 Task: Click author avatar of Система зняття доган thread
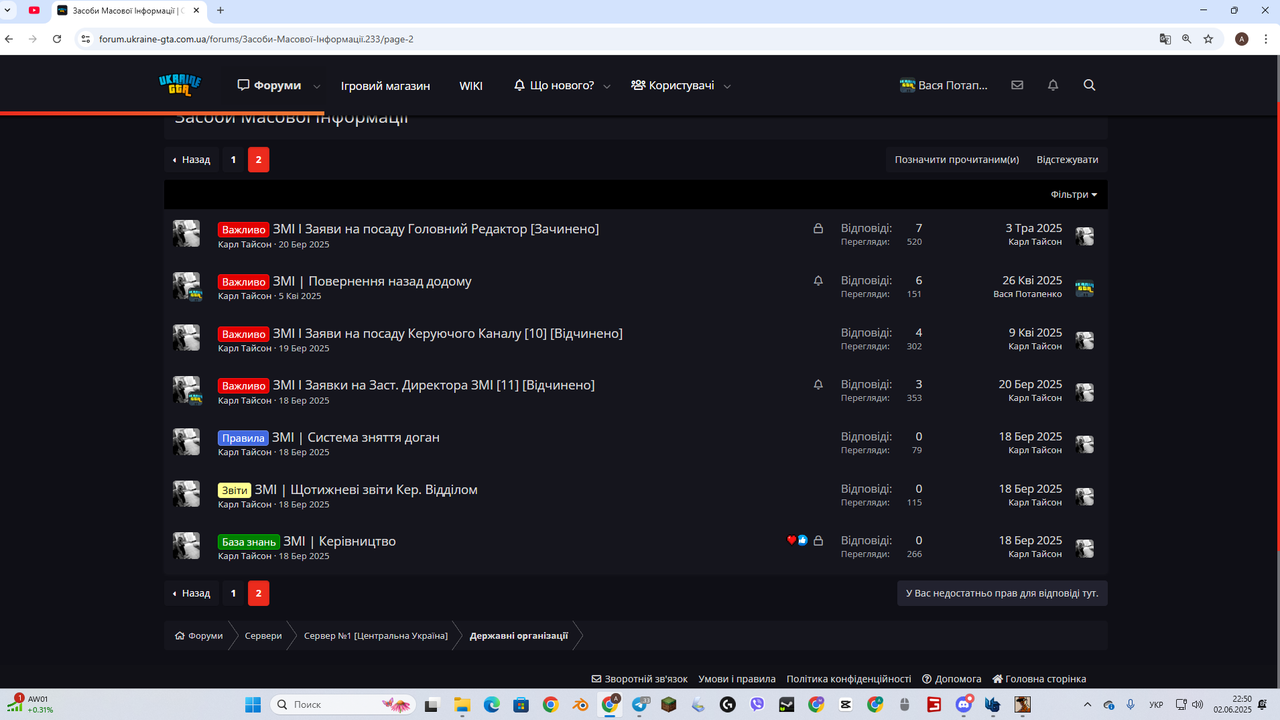click(x=186, y=442)
